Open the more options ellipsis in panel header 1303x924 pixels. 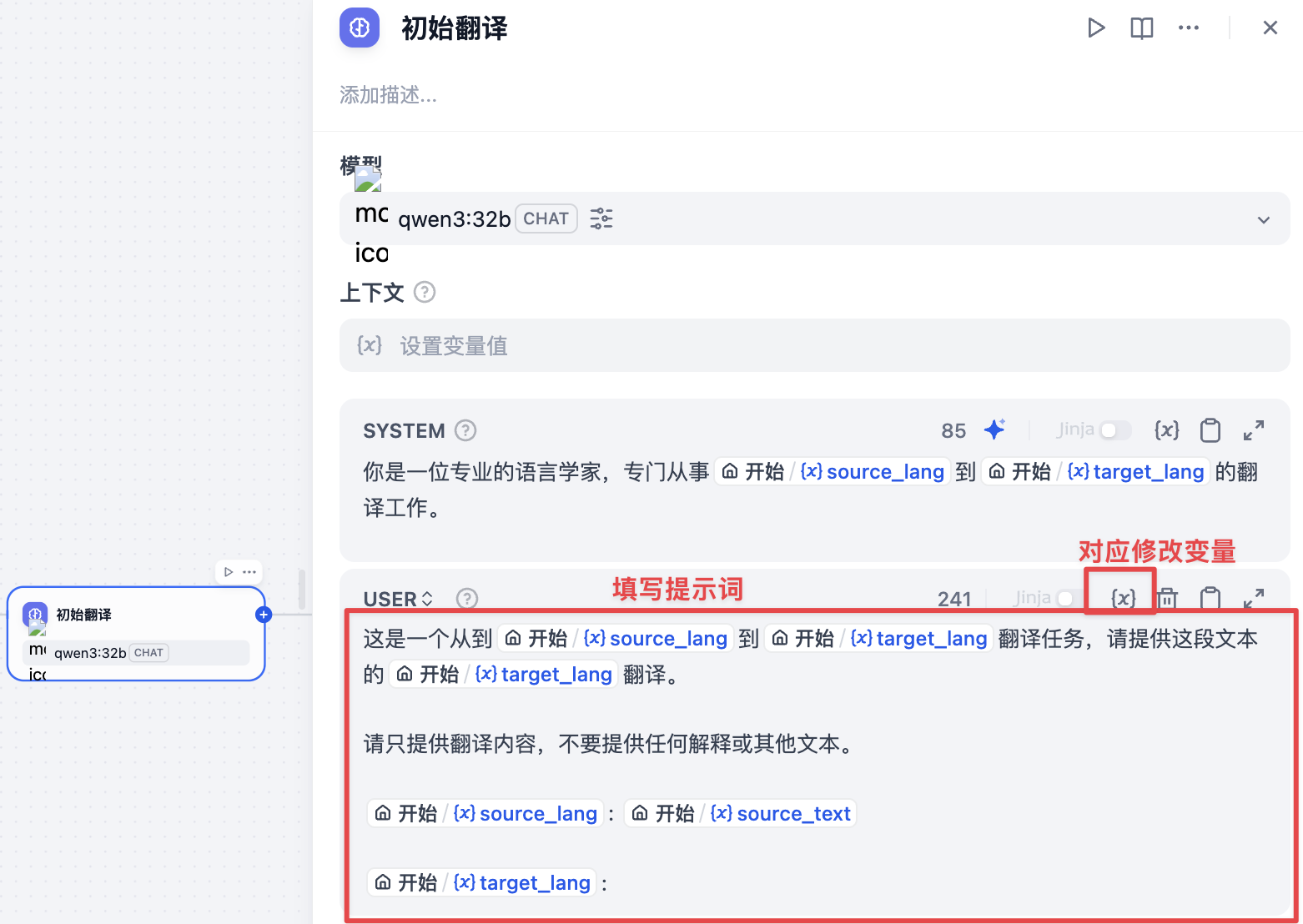coord(1189,28)
